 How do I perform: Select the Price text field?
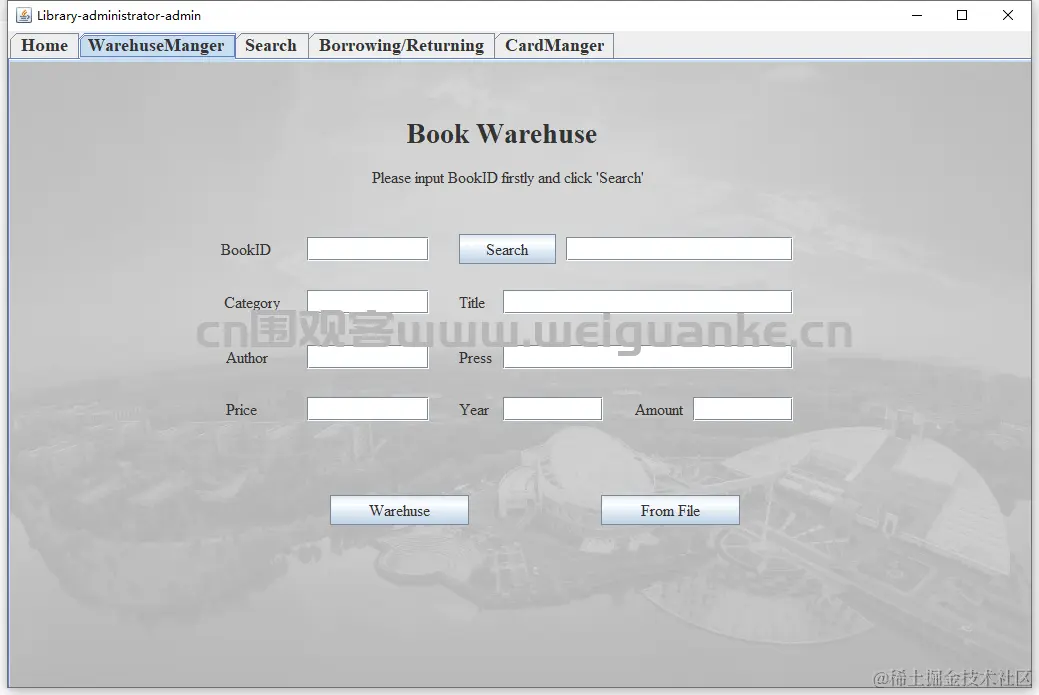coord(368,409)
